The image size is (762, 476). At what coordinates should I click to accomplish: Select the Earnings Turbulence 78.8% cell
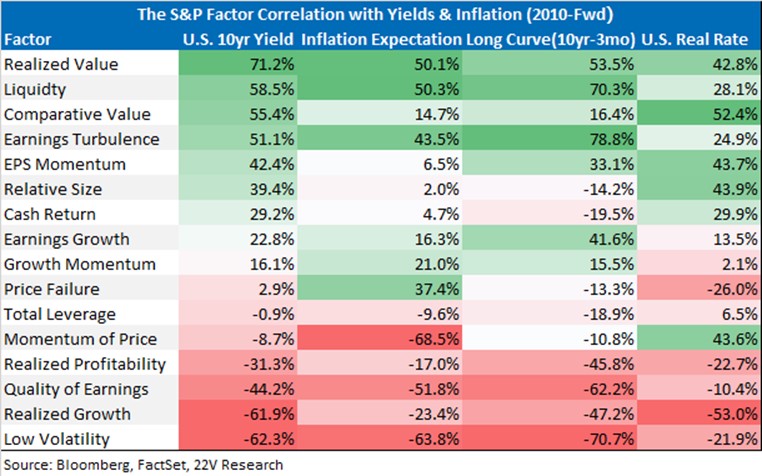549,139
